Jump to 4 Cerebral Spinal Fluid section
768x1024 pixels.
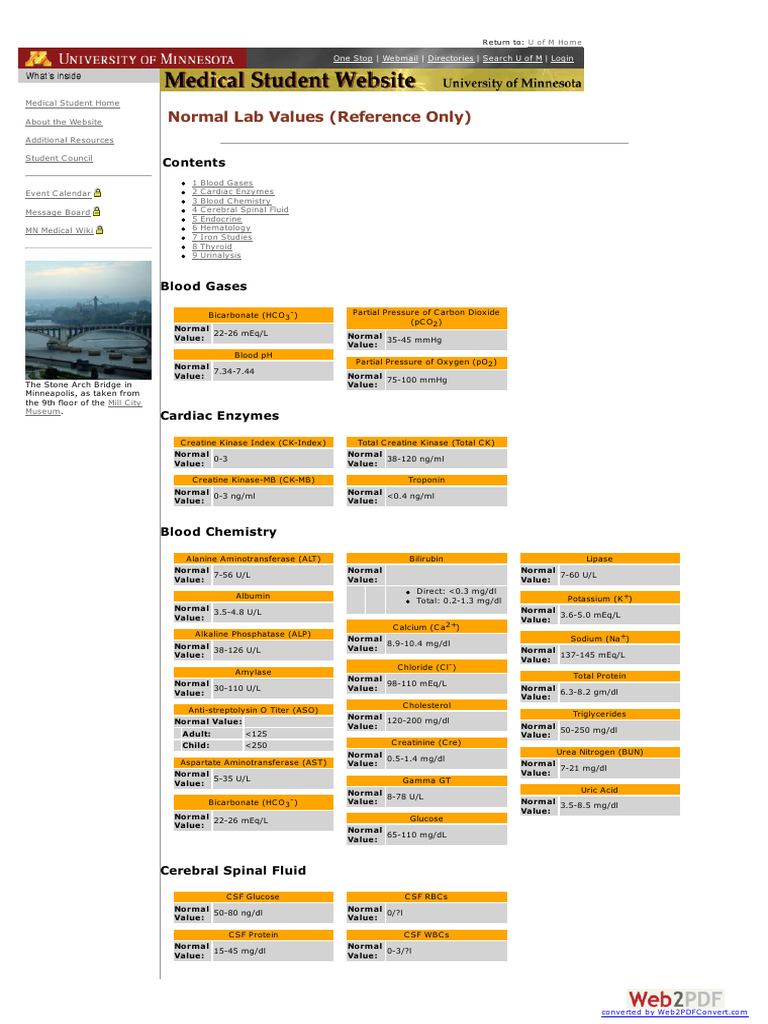click(x=240, y=210)
